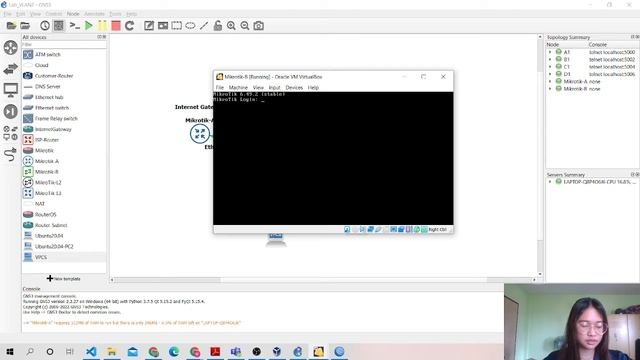Screen dimensions: 640x360
Task: Open console to all devices icon
Action: click(x=74, y=26)
